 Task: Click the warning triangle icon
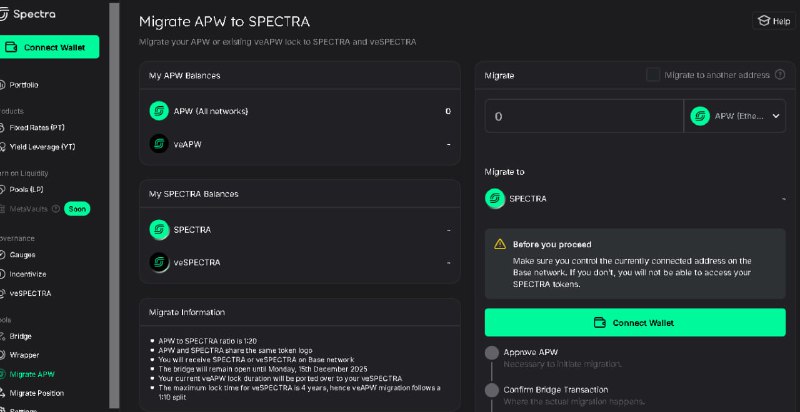(x=499, y=244)
